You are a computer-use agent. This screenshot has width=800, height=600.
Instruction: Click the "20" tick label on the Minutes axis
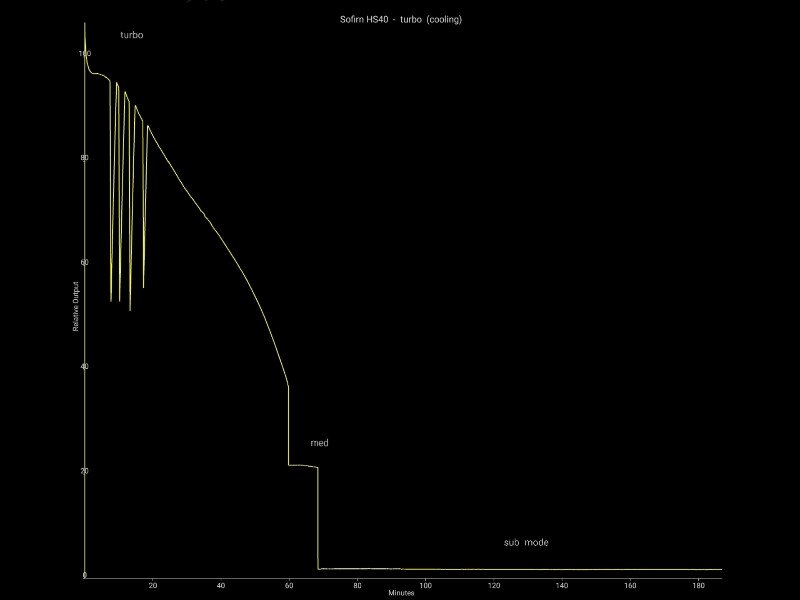pos(153,585)
